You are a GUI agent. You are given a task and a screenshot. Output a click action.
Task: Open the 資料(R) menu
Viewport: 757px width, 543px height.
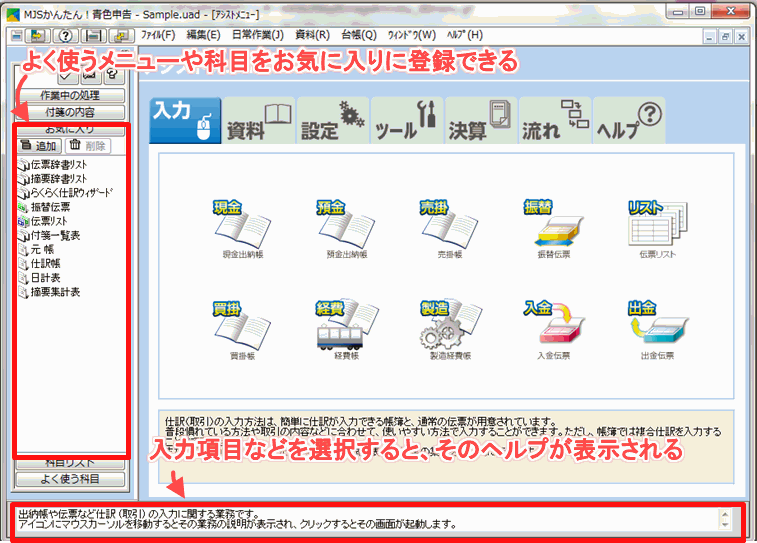coord(312,35)
